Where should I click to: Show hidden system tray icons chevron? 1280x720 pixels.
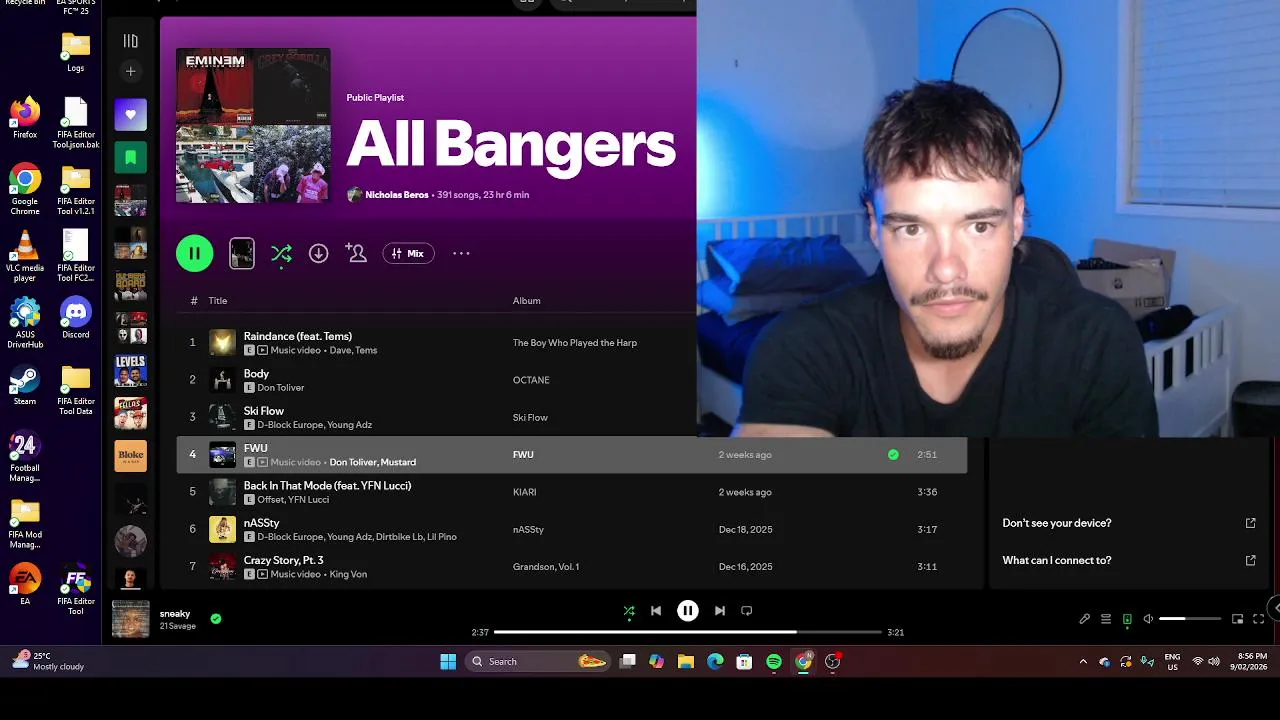click(x=1083, y=661)
